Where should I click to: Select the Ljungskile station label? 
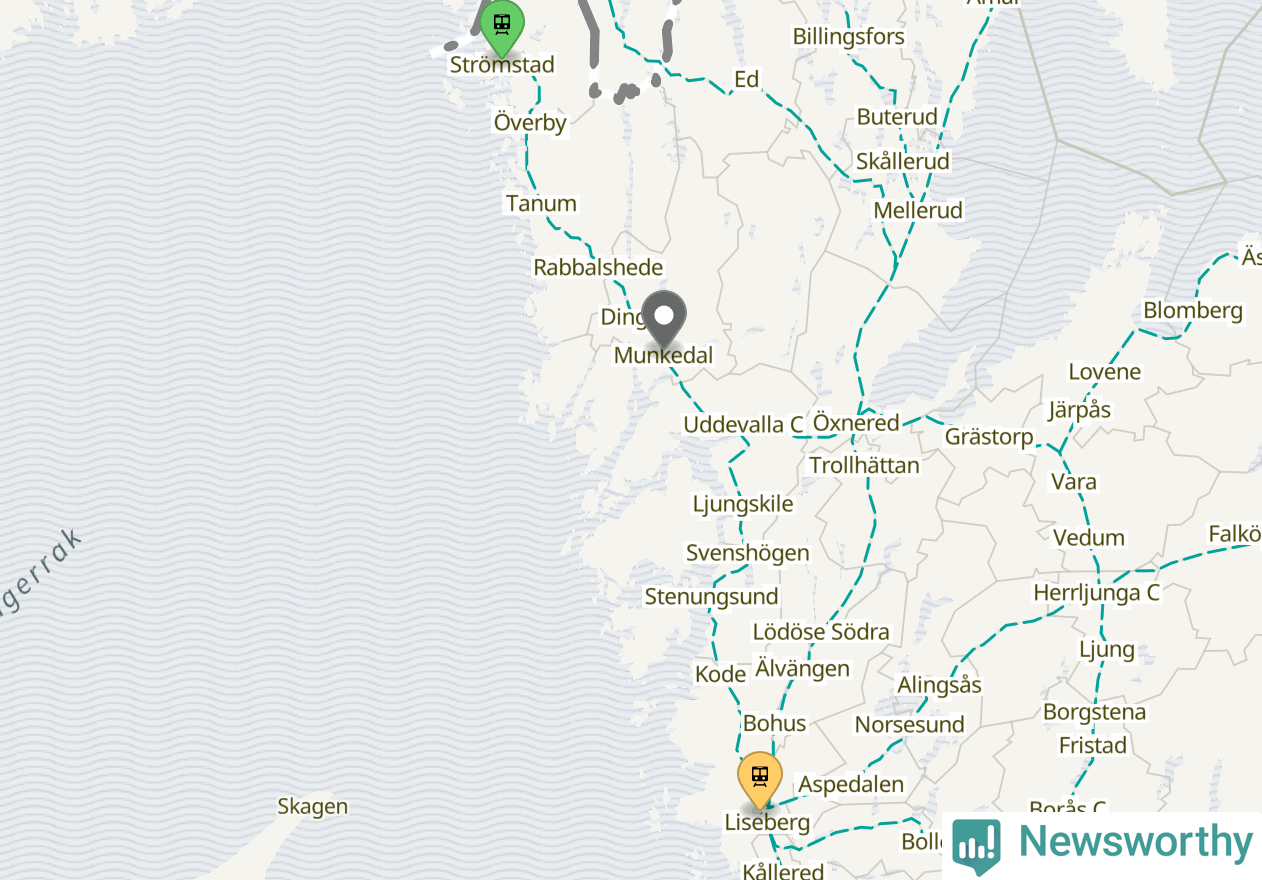743,504
